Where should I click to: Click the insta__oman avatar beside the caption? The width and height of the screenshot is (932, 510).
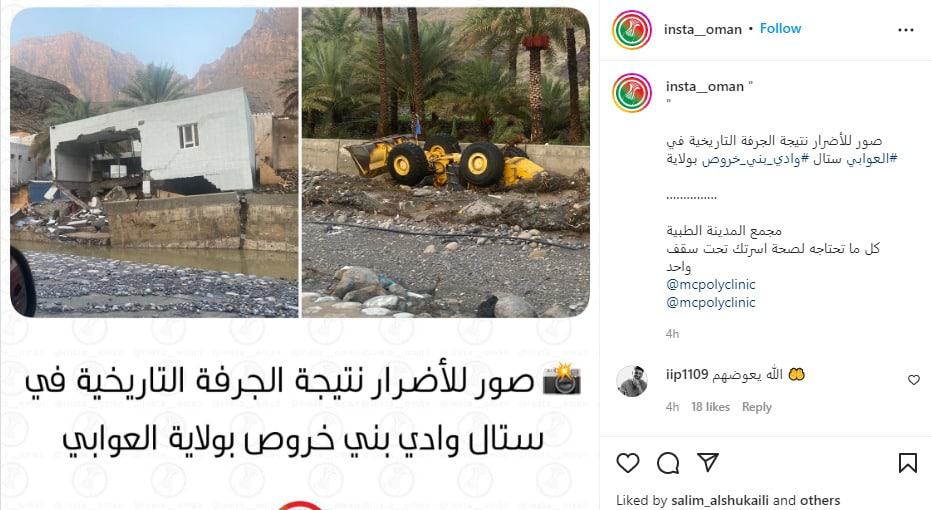[632, 93]
